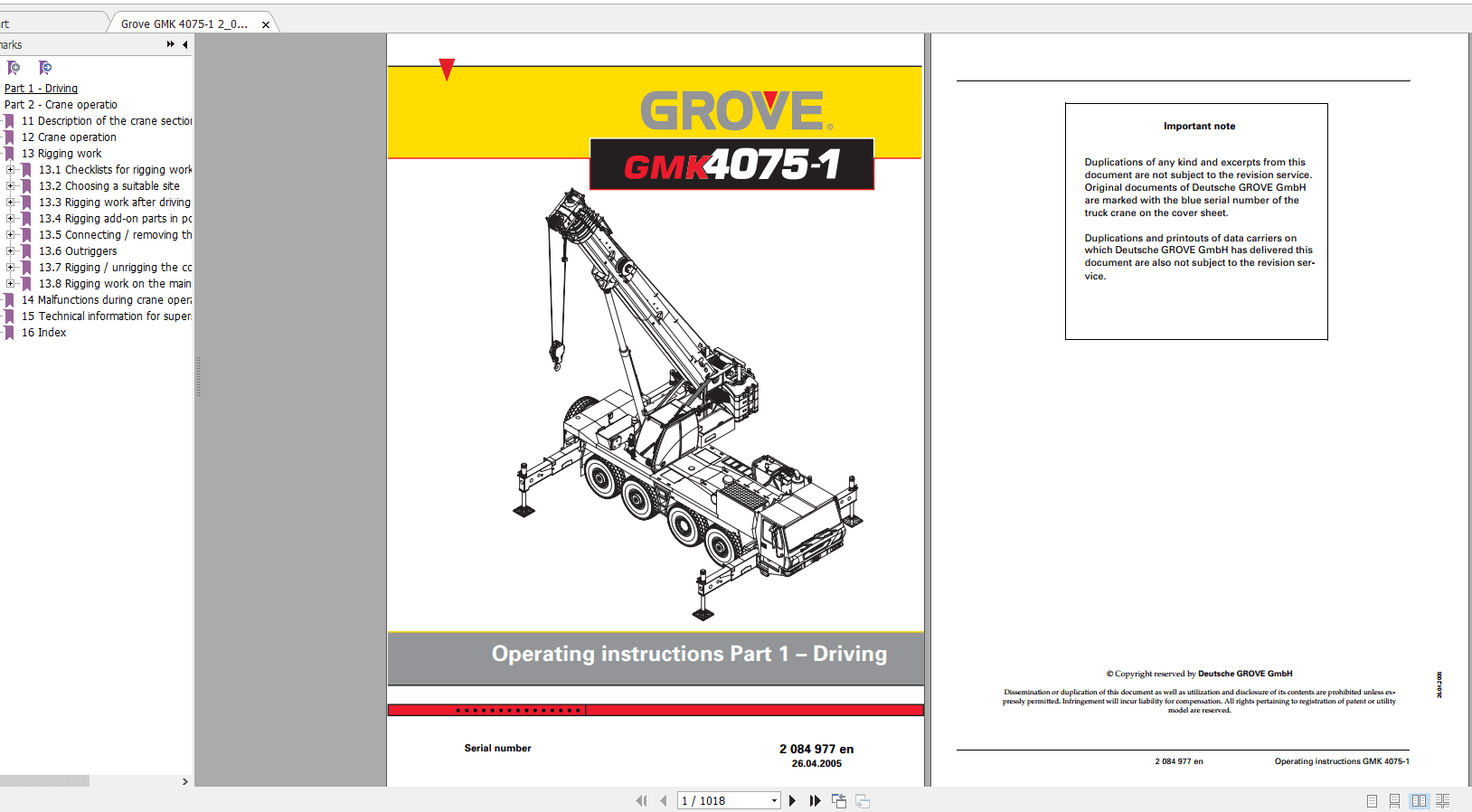This screenshot has width=1472, height=812.
Task: Expand 13.5 Connecting / removing node
Action: coord(10,235)
